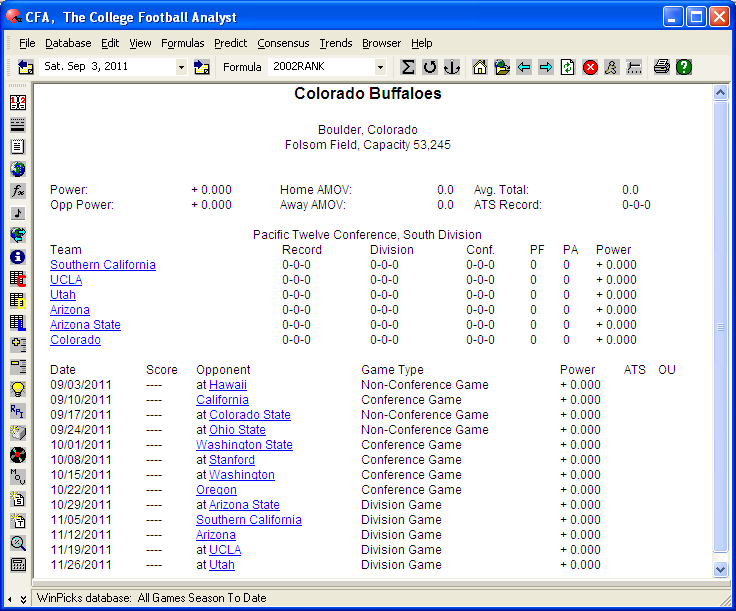Click the light bulb sidebar icon

tap(18, 389)
